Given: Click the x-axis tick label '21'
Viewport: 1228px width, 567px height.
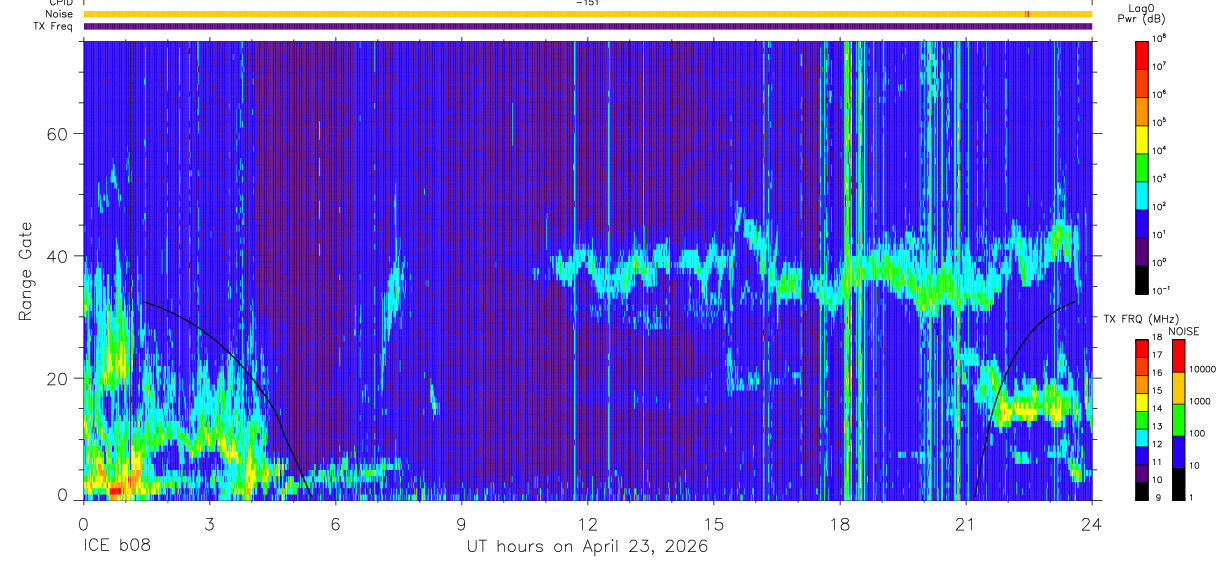Looking at the screenshot, I should coord(965,523).
